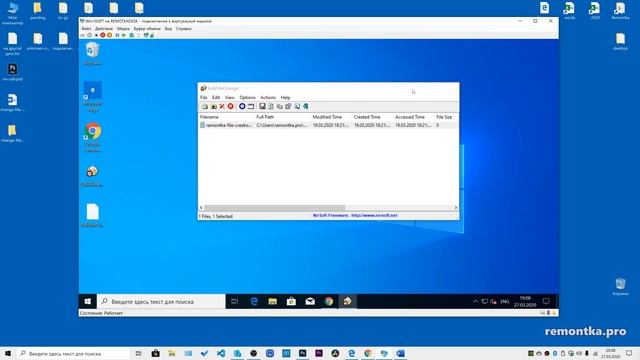Click right scroll arrow of file list
This screenshot has height=360, width=640.
coord(456,208)
